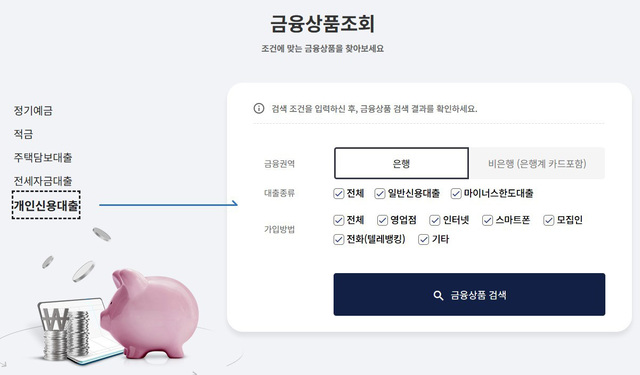Toggle the 기타 checkbox

click(424, 239)
